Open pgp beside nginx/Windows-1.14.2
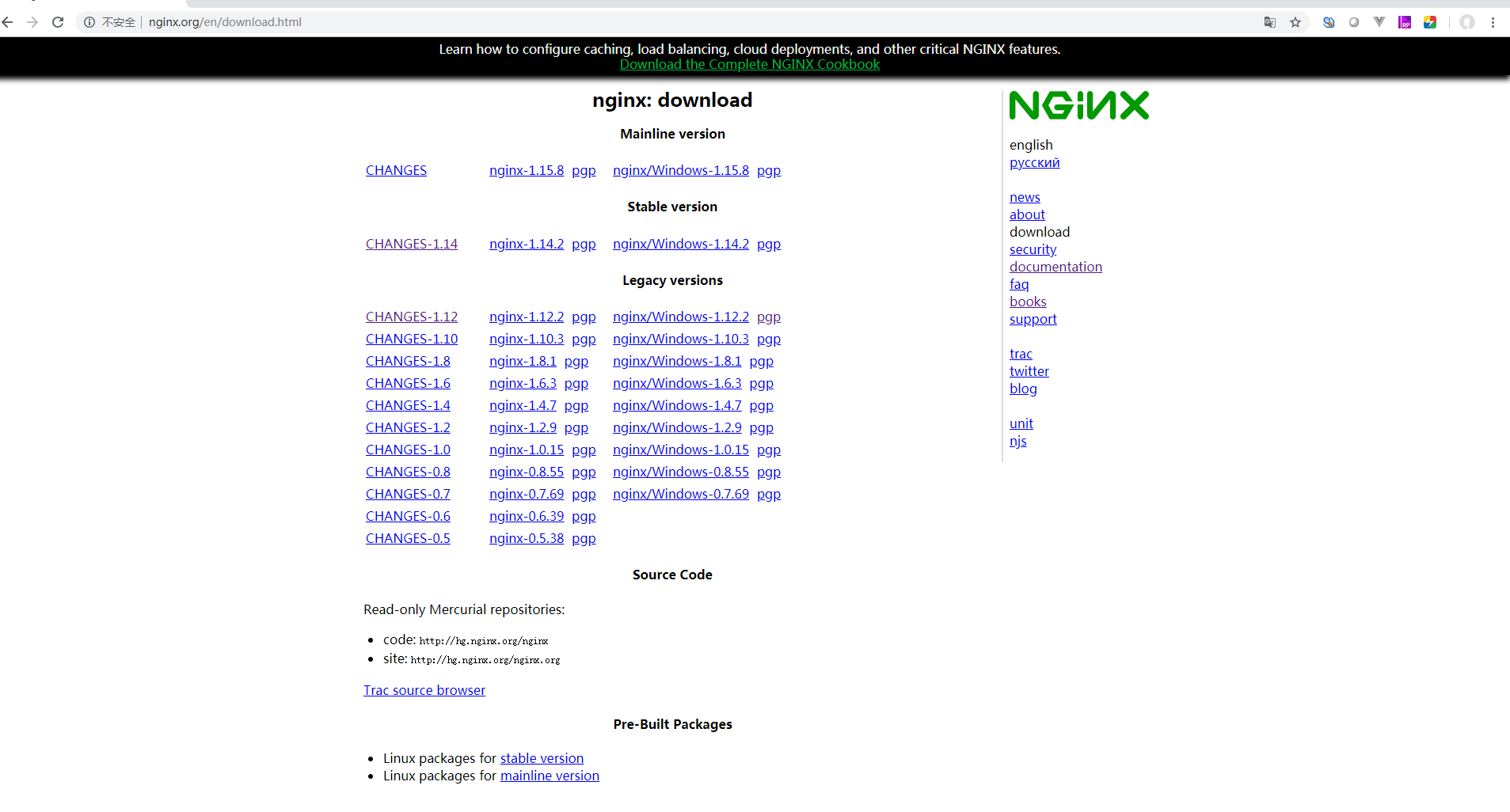The height and width of the screenshot is (812, 1510). [x=769, y=244]
